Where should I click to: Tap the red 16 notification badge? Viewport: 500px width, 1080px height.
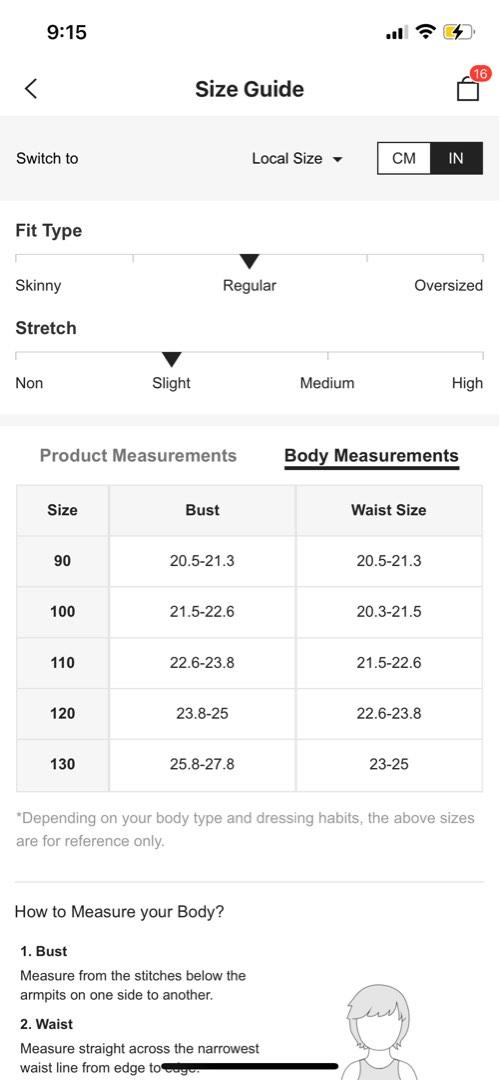pyautogui.click(x=480, y=74)
